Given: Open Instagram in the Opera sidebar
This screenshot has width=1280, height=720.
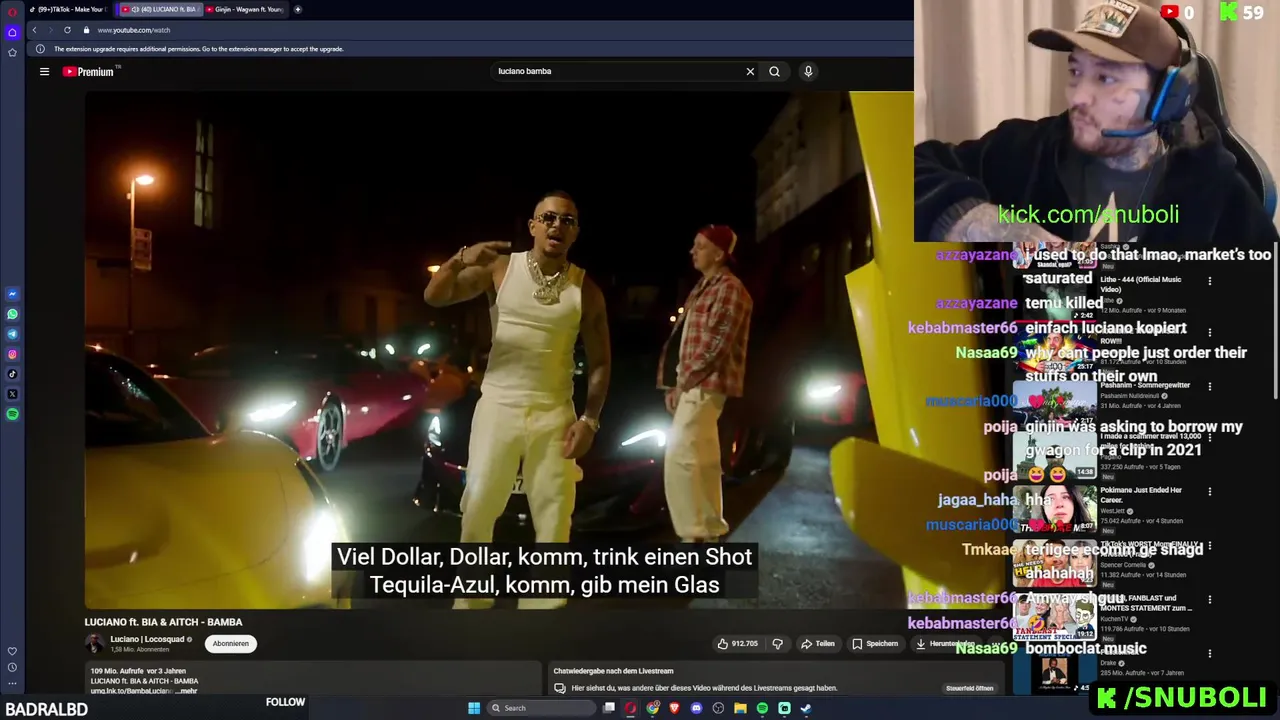Looking at the screenshot, I should [x=12, y=354].
